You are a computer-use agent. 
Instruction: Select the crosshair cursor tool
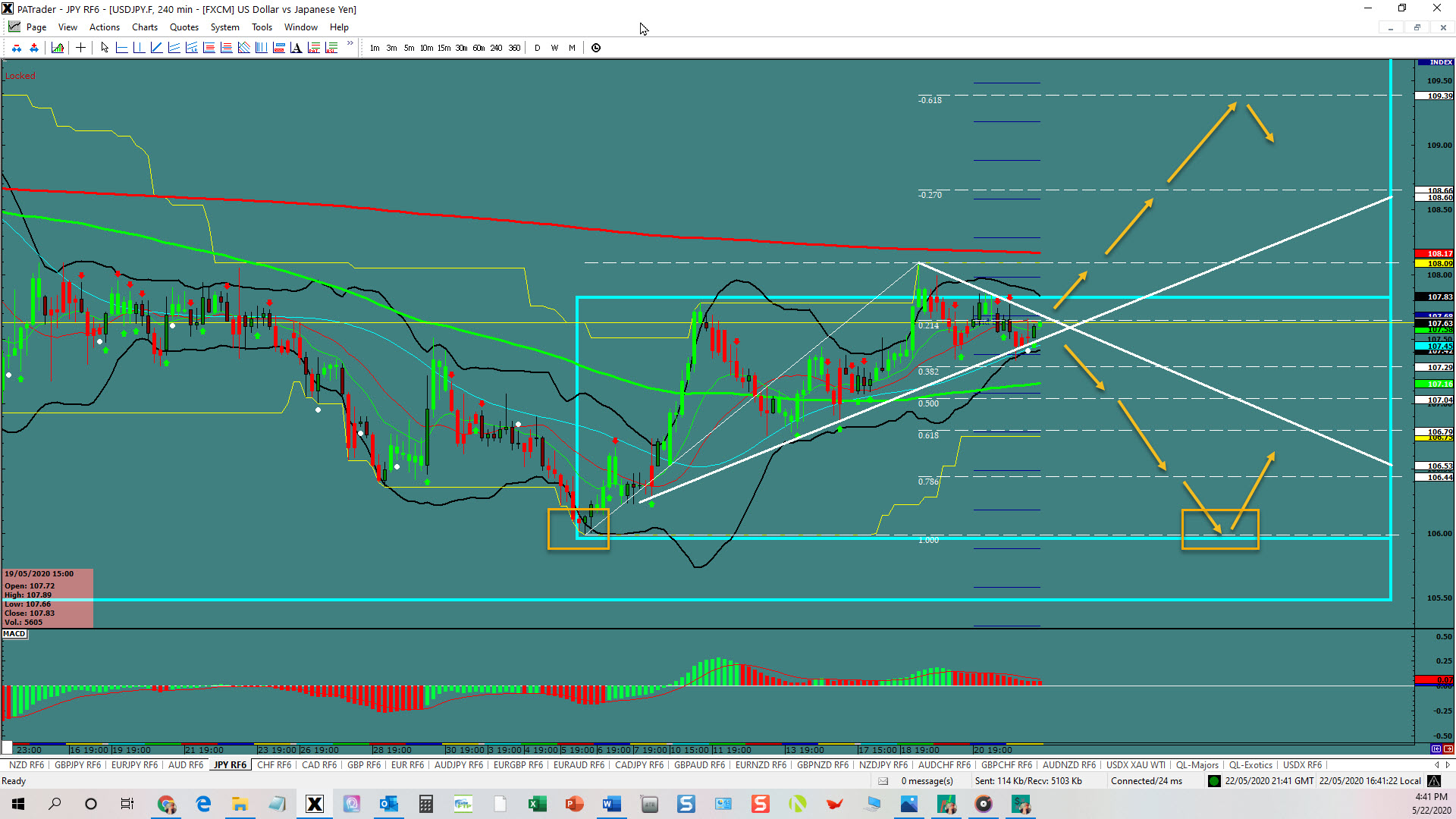80,48
